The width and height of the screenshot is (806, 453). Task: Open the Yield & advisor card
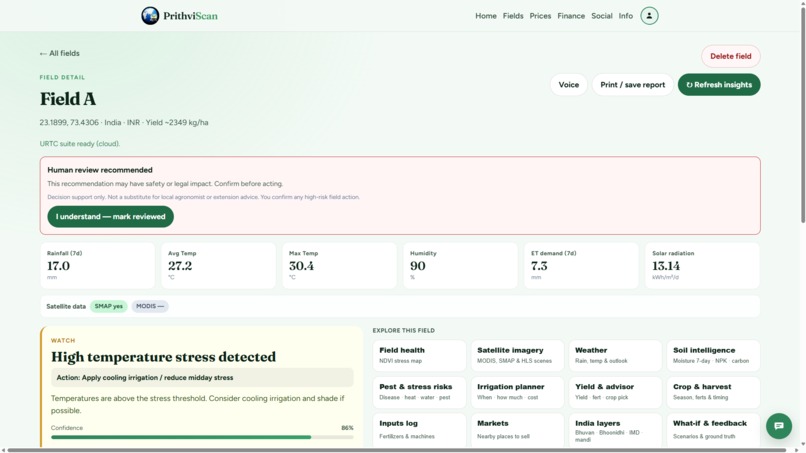point(615,392)
